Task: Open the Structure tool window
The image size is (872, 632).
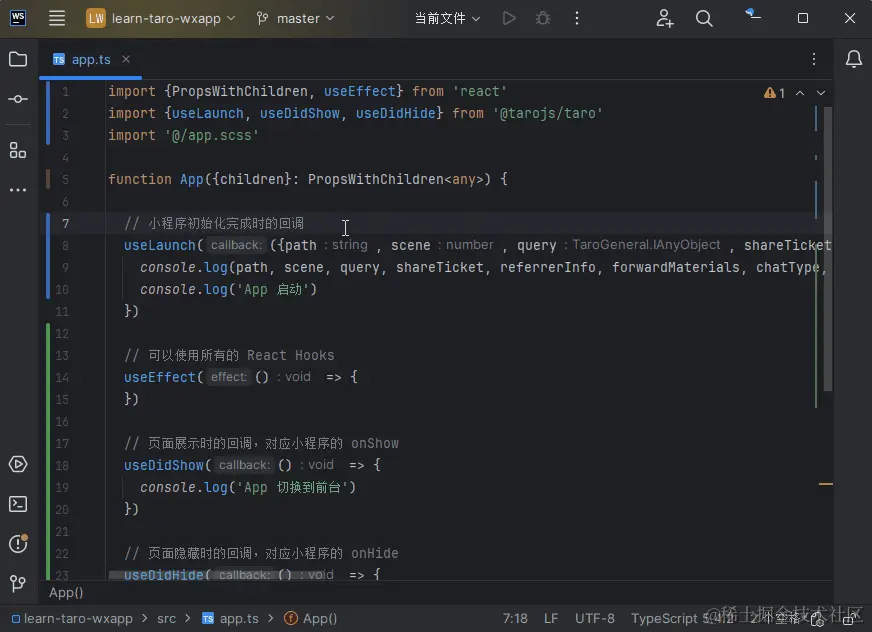Action: 18,150
